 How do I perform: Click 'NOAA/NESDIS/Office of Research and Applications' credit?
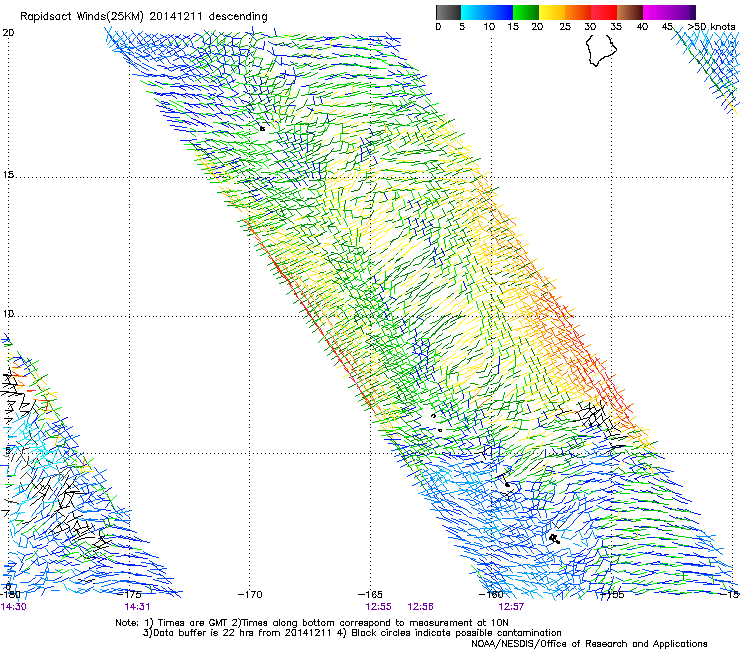(589, 644)
